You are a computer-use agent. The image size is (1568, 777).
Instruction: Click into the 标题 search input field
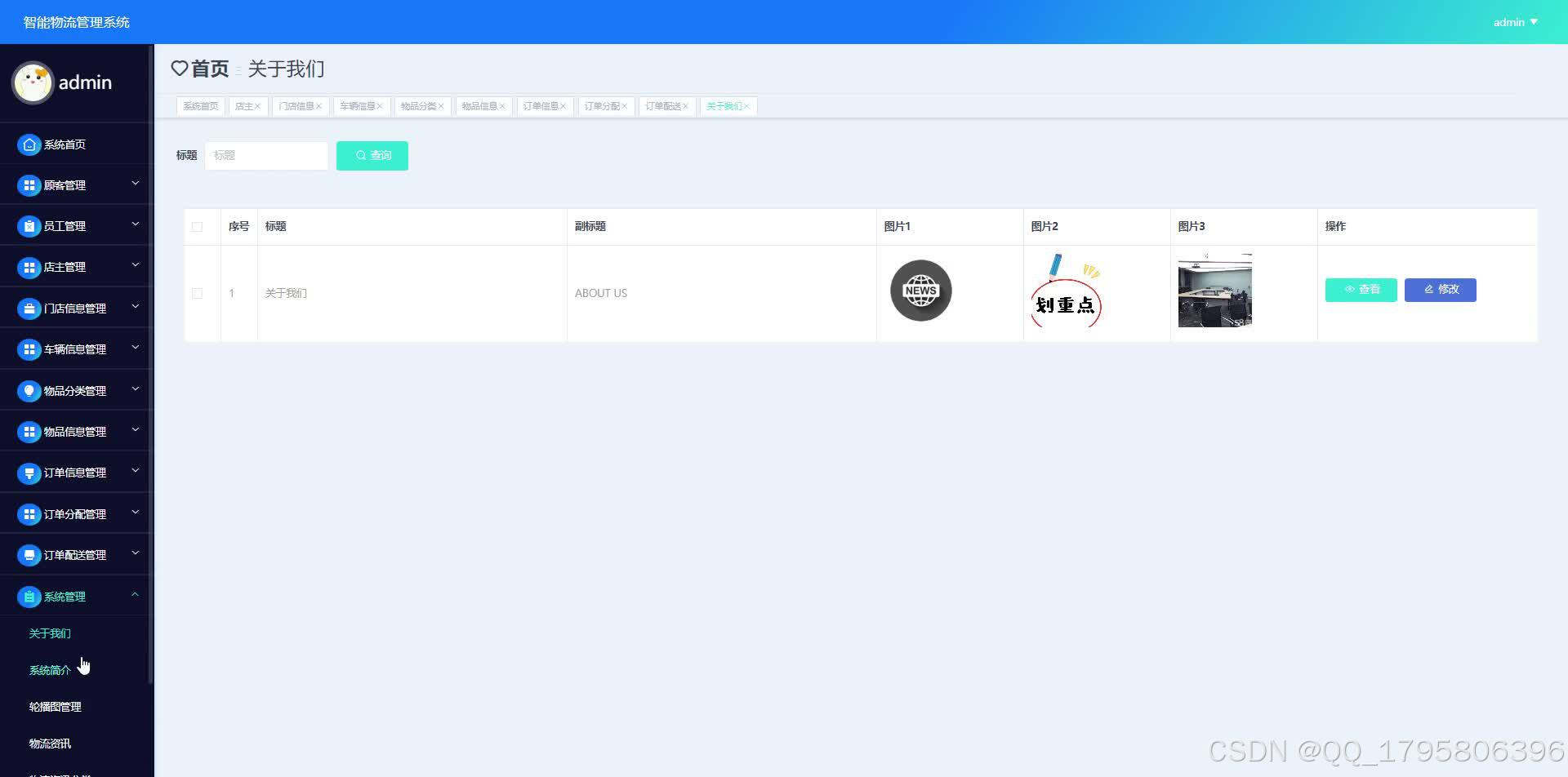(266, 155)
